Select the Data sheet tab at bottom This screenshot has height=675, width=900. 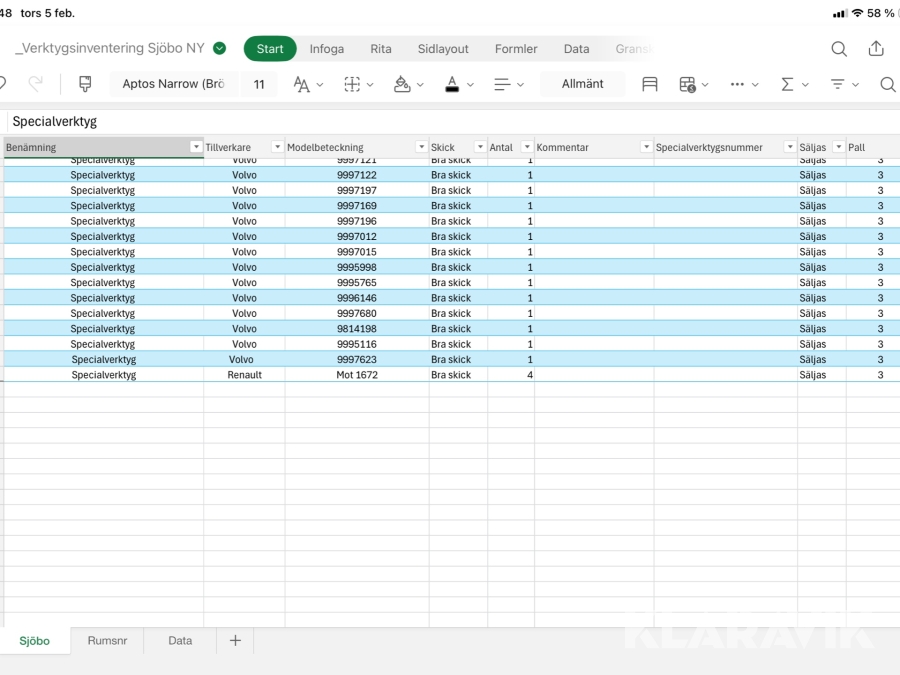tap(180, 641)
